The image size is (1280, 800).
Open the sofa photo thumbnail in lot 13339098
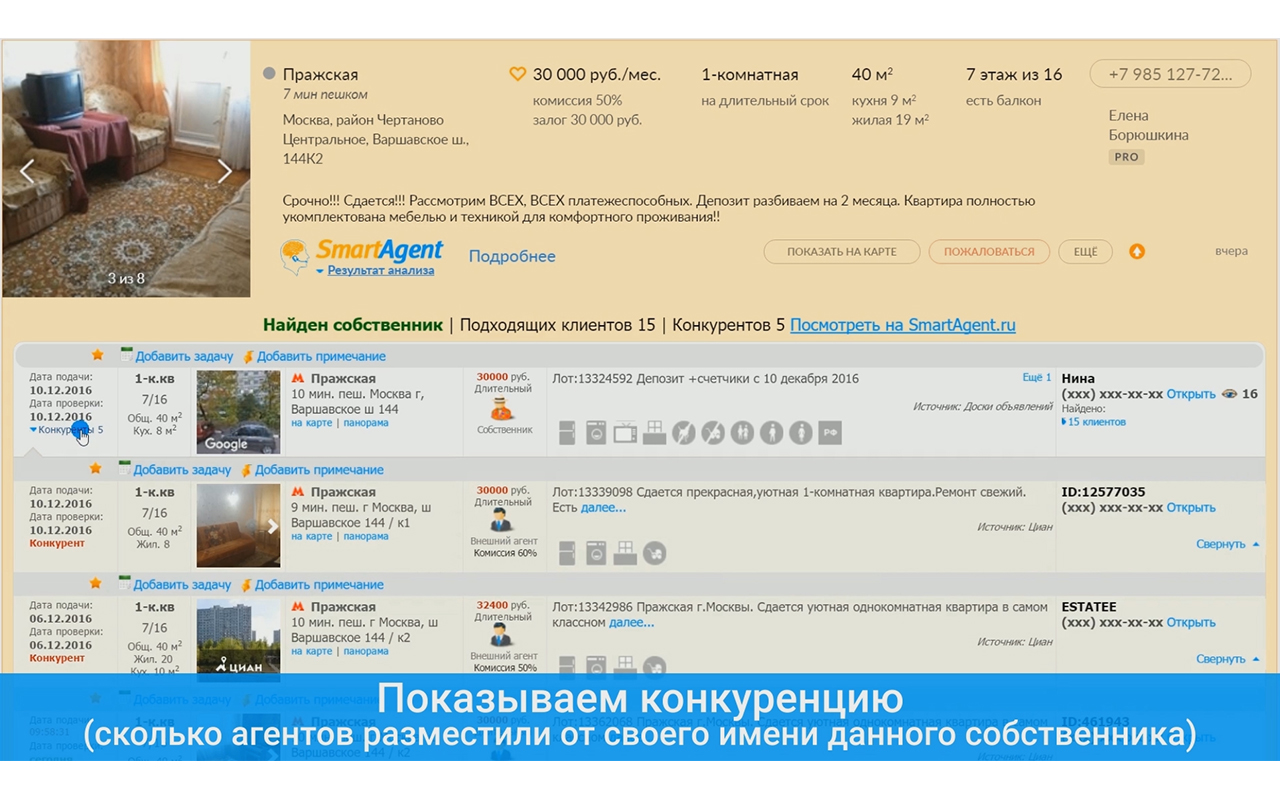coord(238,526)
